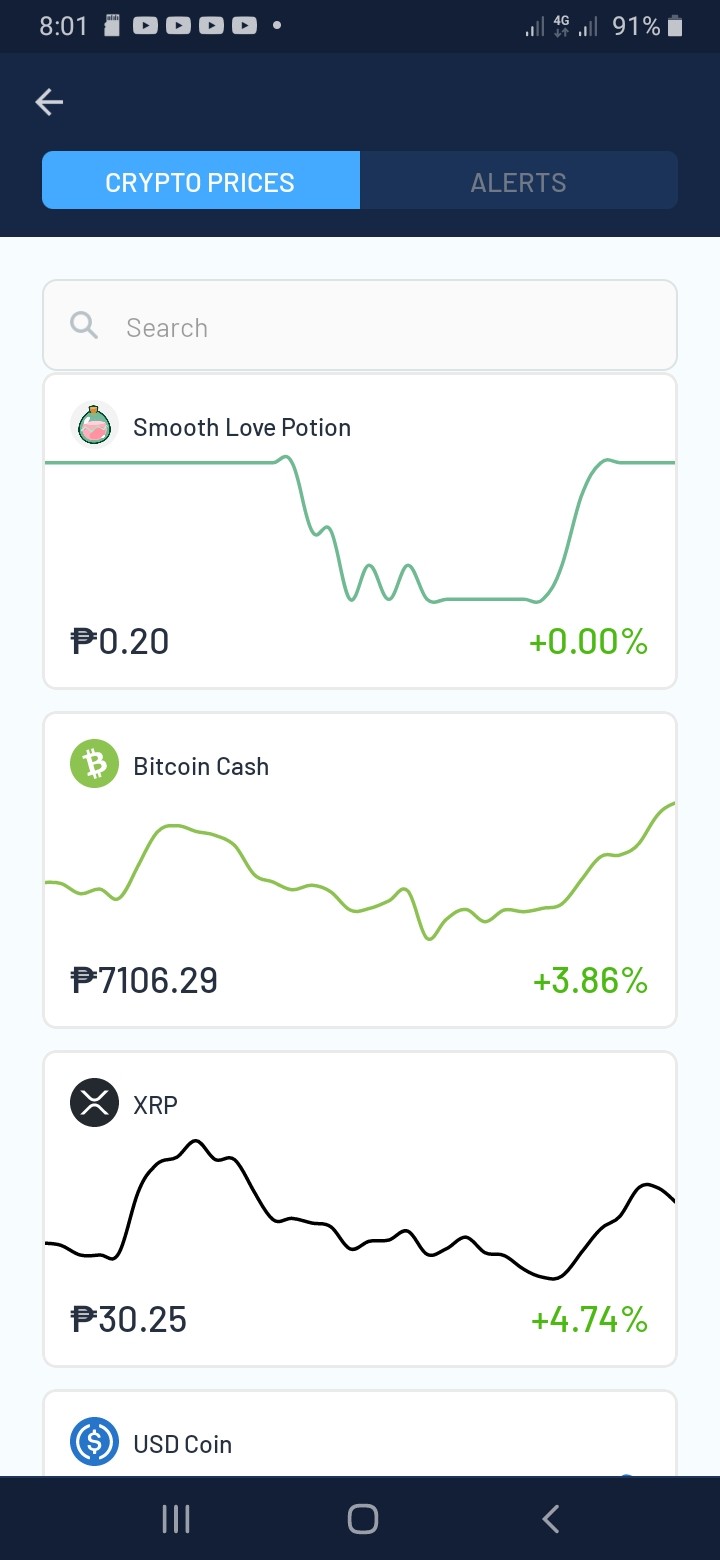
Task: Tap the Bitcoin Cash logo icon
Action: pyautogui.click(x=94, y=765)
